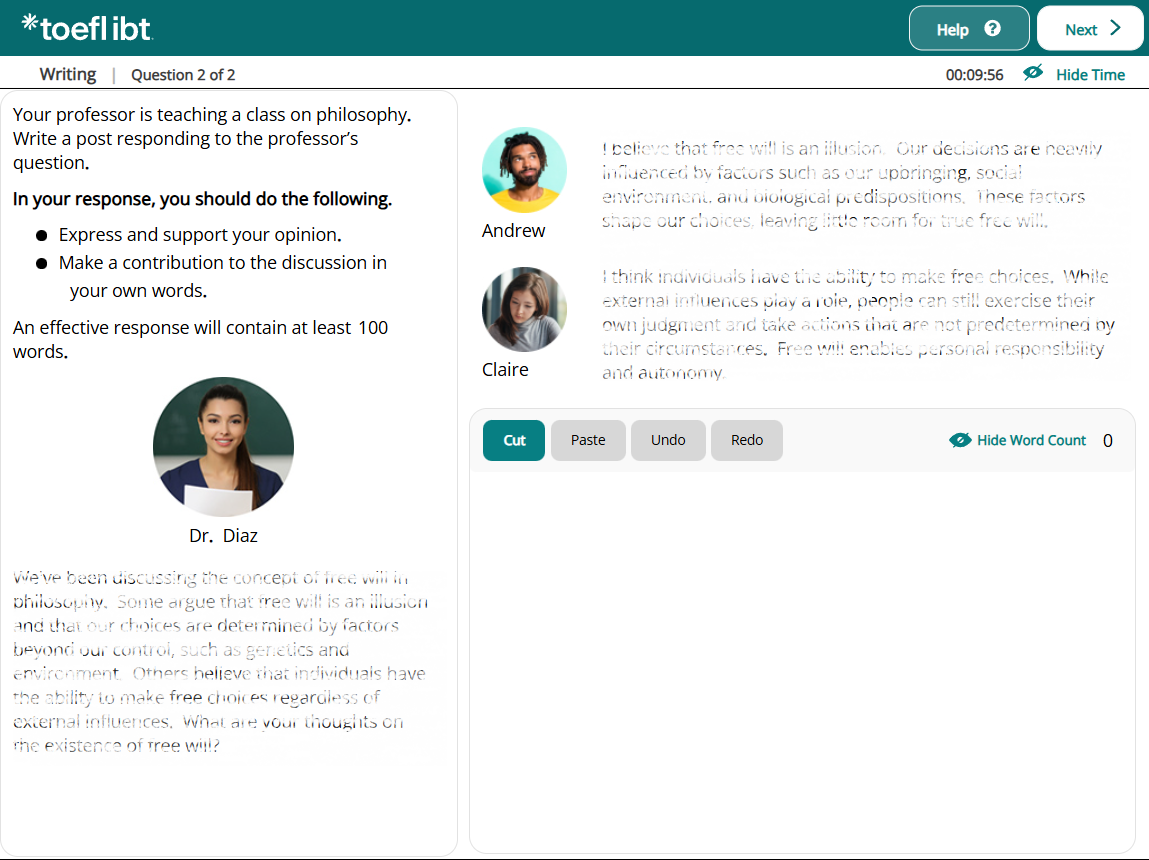This screenshot has height=860, width=1149.
Task: Select the Writing section label
Action: click(68, 74)
